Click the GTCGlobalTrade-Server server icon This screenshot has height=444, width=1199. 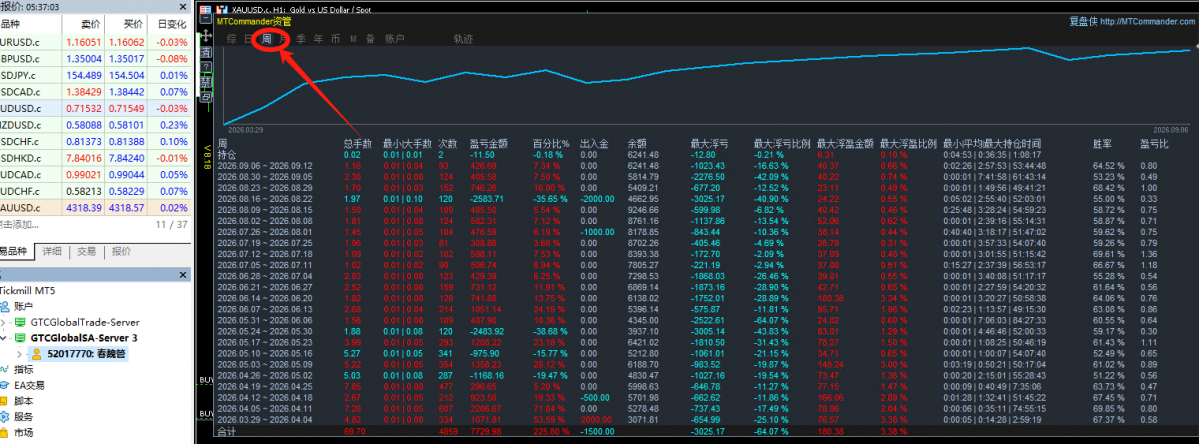click(22, 322)
